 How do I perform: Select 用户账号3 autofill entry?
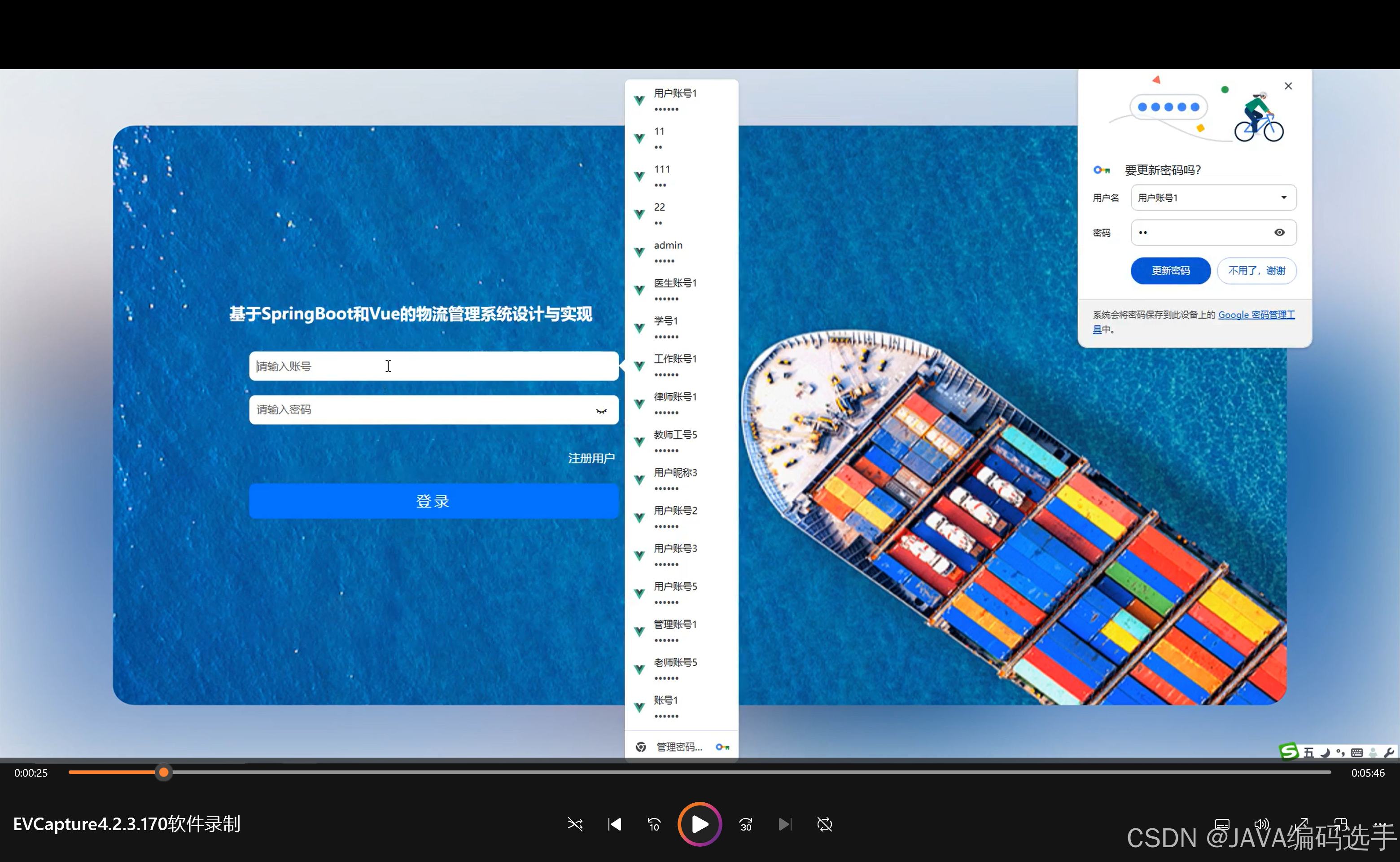click(682, 555)
